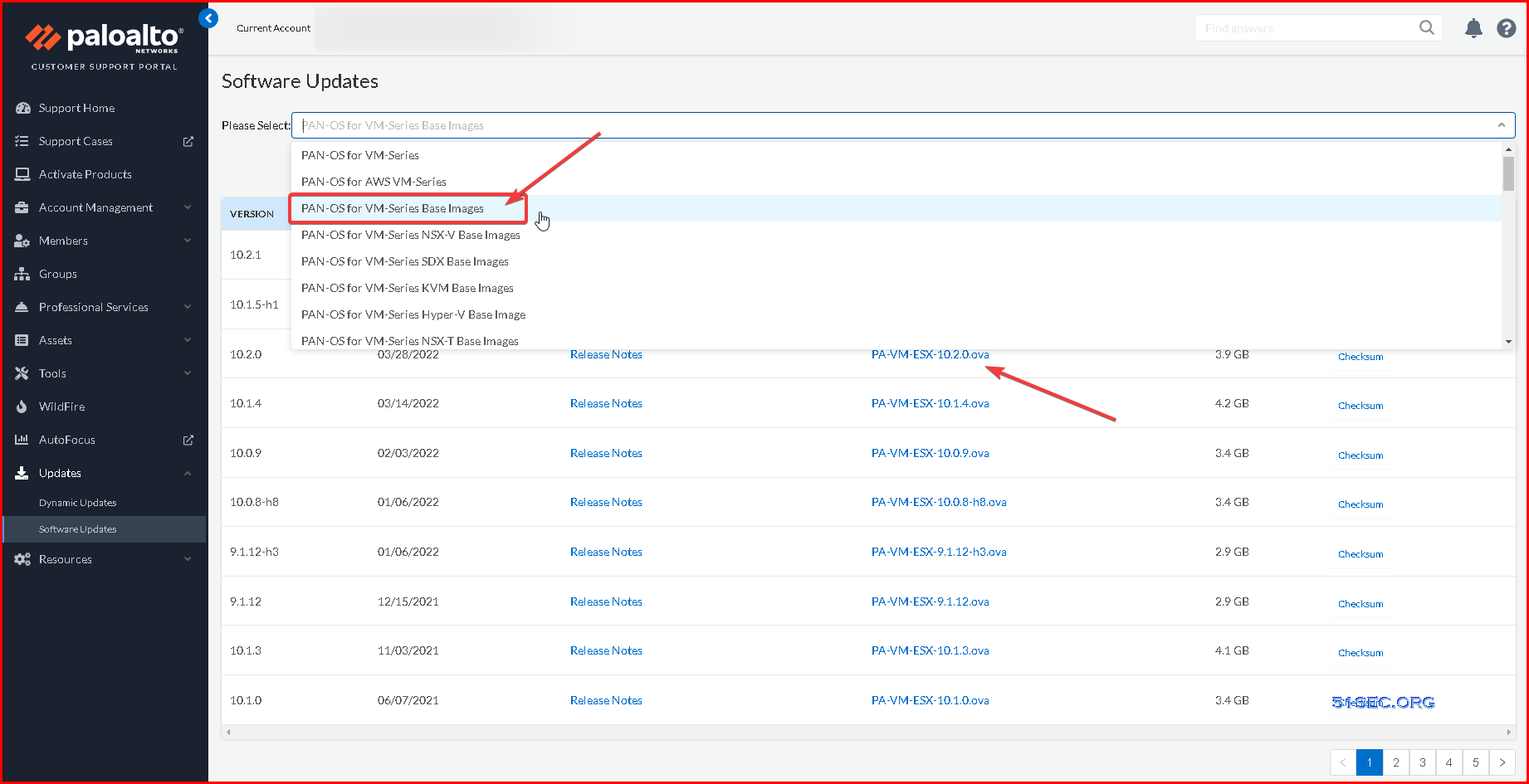
Task: Click the Account Management briefcase icon
Action: [22, 207]
